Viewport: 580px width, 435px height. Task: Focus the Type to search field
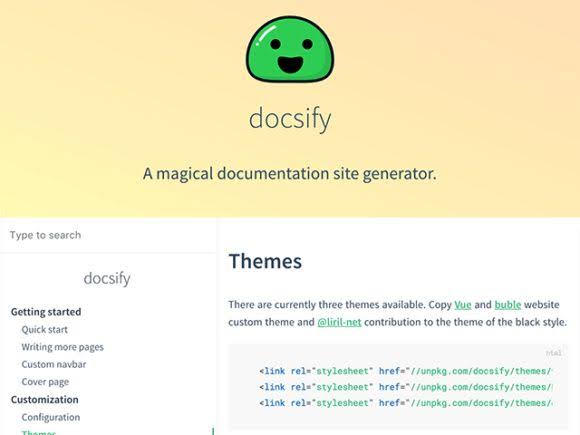tap(107, 235)
